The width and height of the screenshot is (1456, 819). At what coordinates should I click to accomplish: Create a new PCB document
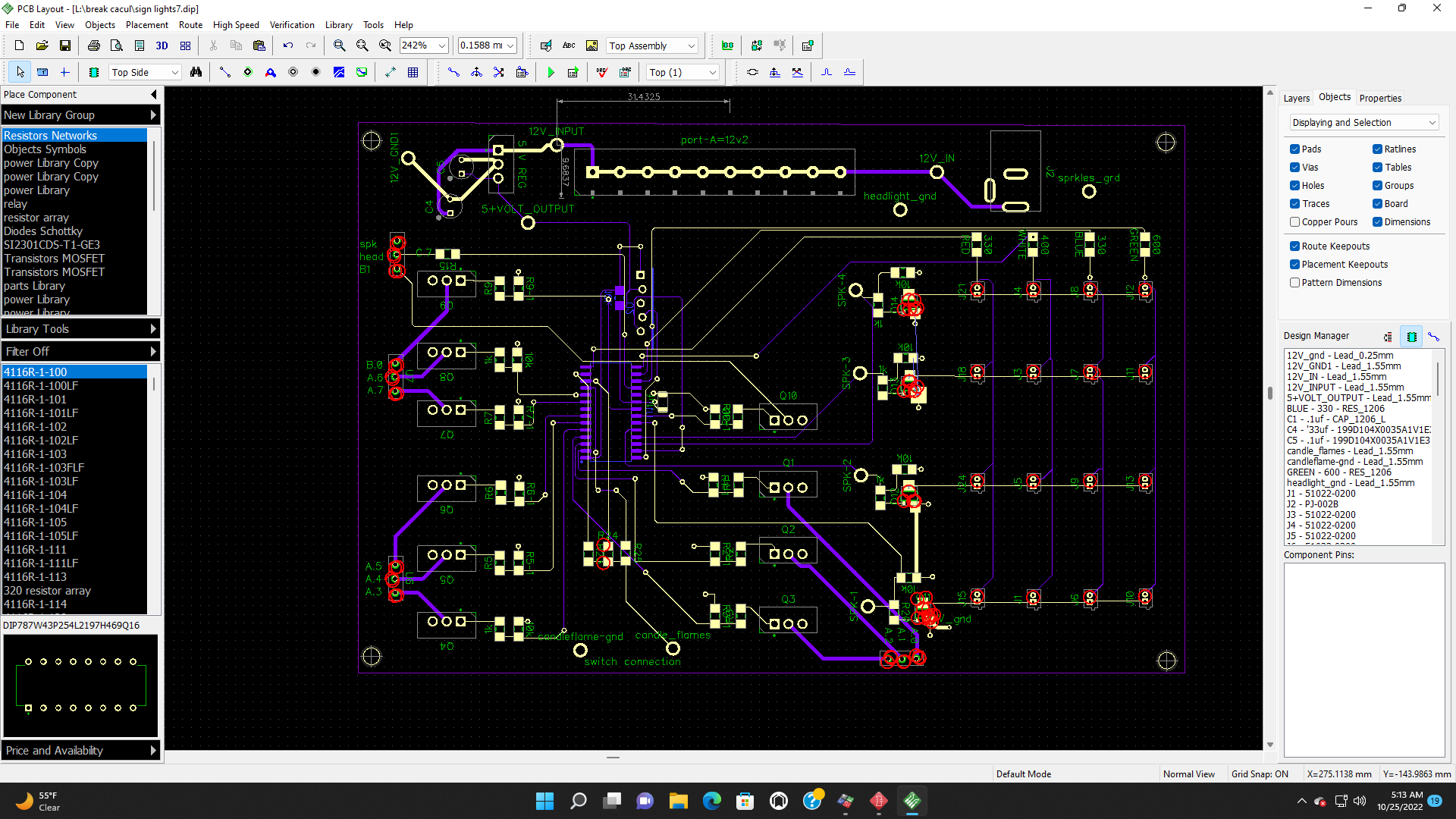coord(20,45)
